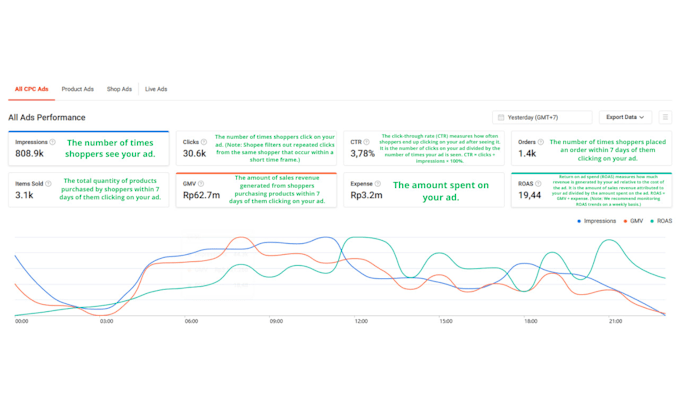Click the calendar icon in date field
Screen dimensions: 680x409
501,118
